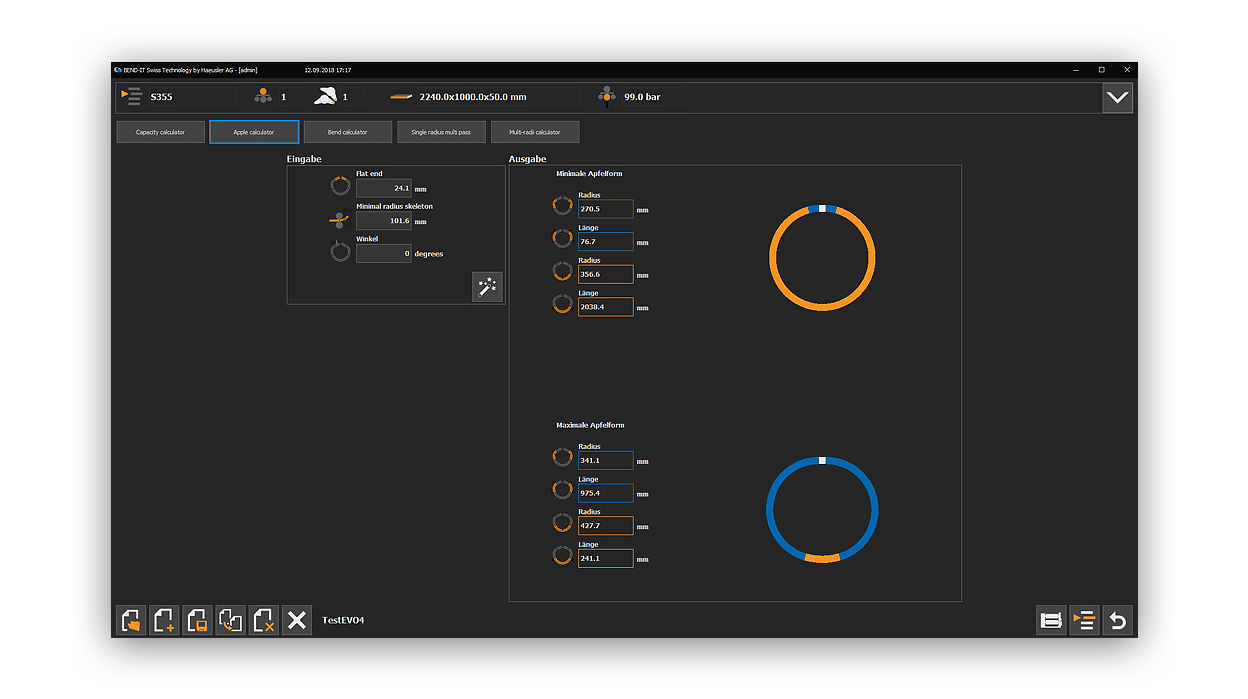Switch to Capacity calculator tab
This screenshot has width=1248, height=699.
click(160, 132)
